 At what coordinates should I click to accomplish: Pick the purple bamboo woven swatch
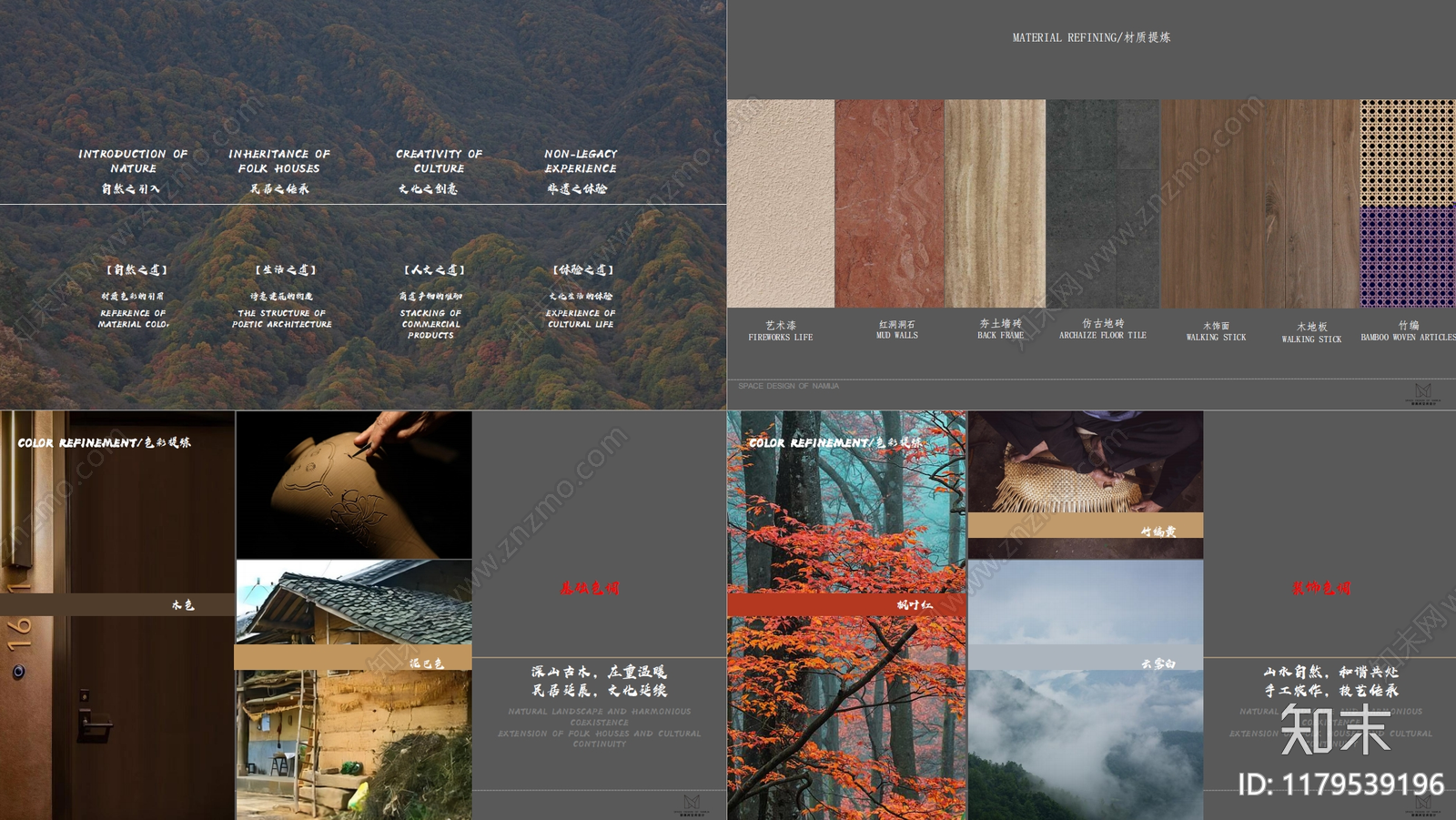click(x=1408, y=258)
